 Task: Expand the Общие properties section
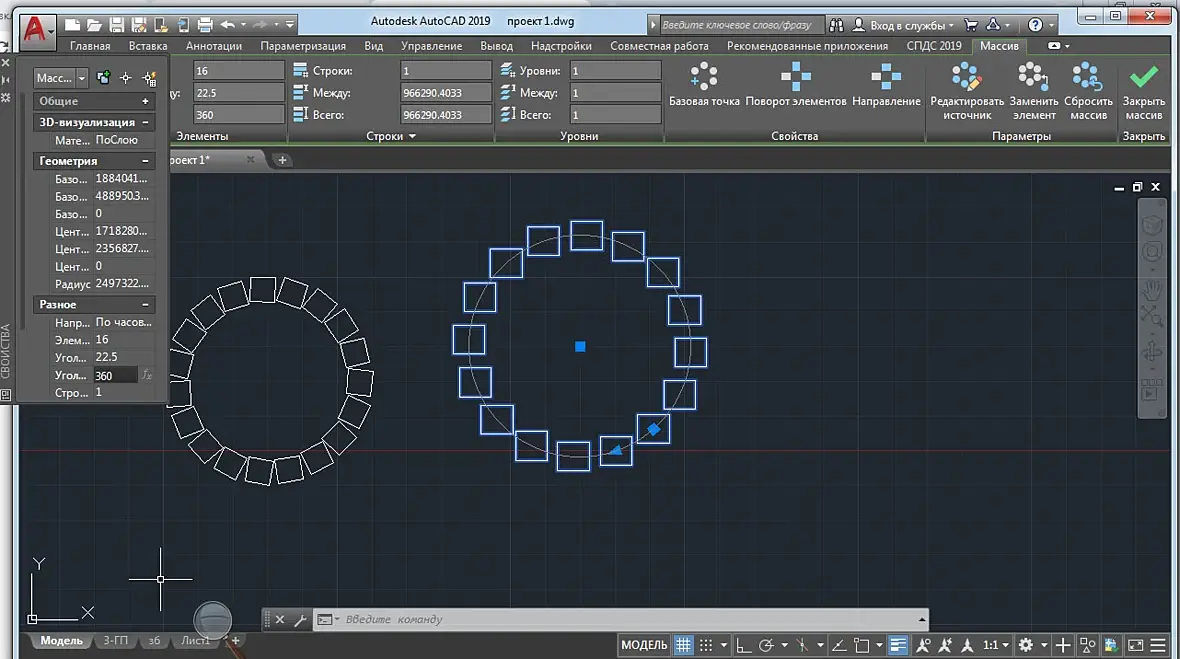(145, 101)
